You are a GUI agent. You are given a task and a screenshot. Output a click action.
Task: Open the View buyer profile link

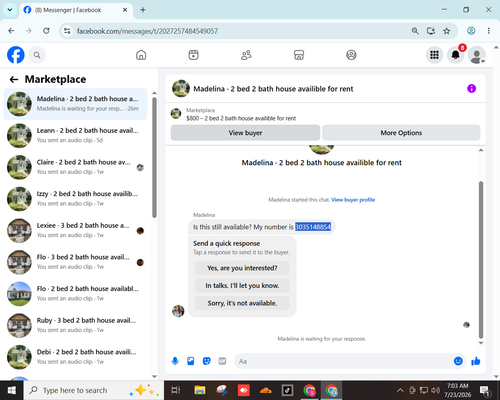pos(353,200)
